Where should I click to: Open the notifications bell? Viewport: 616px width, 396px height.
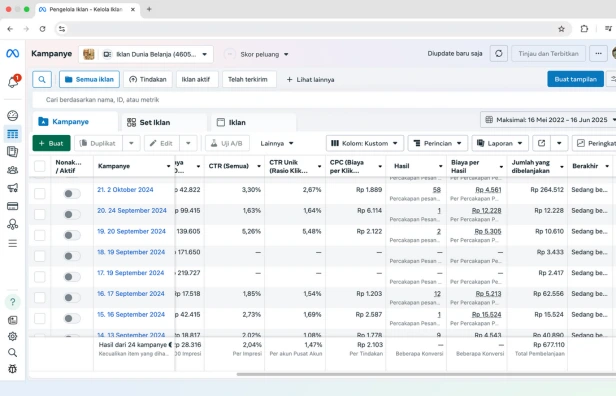(x=13, y=82)
